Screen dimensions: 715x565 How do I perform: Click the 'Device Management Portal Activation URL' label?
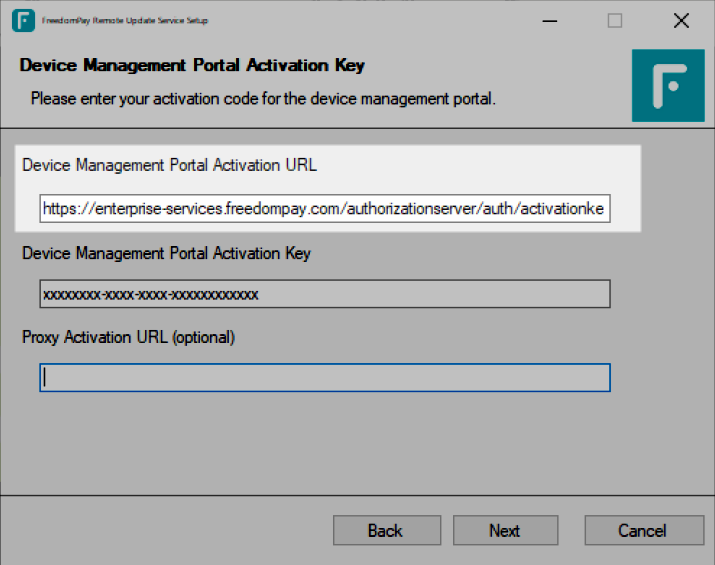pos(169,165)
